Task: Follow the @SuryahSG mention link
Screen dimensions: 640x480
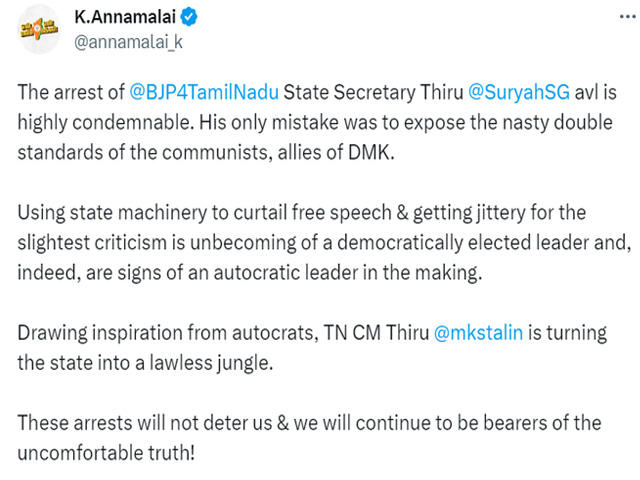Action: [519, 92]
